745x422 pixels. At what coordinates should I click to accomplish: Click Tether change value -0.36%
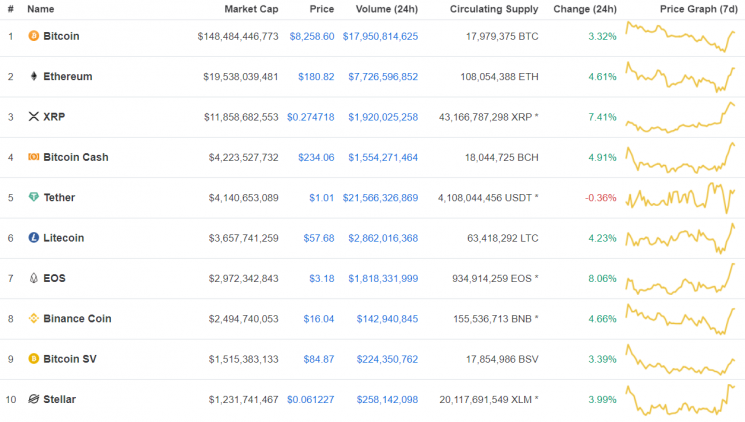click(x=601, y=198)
